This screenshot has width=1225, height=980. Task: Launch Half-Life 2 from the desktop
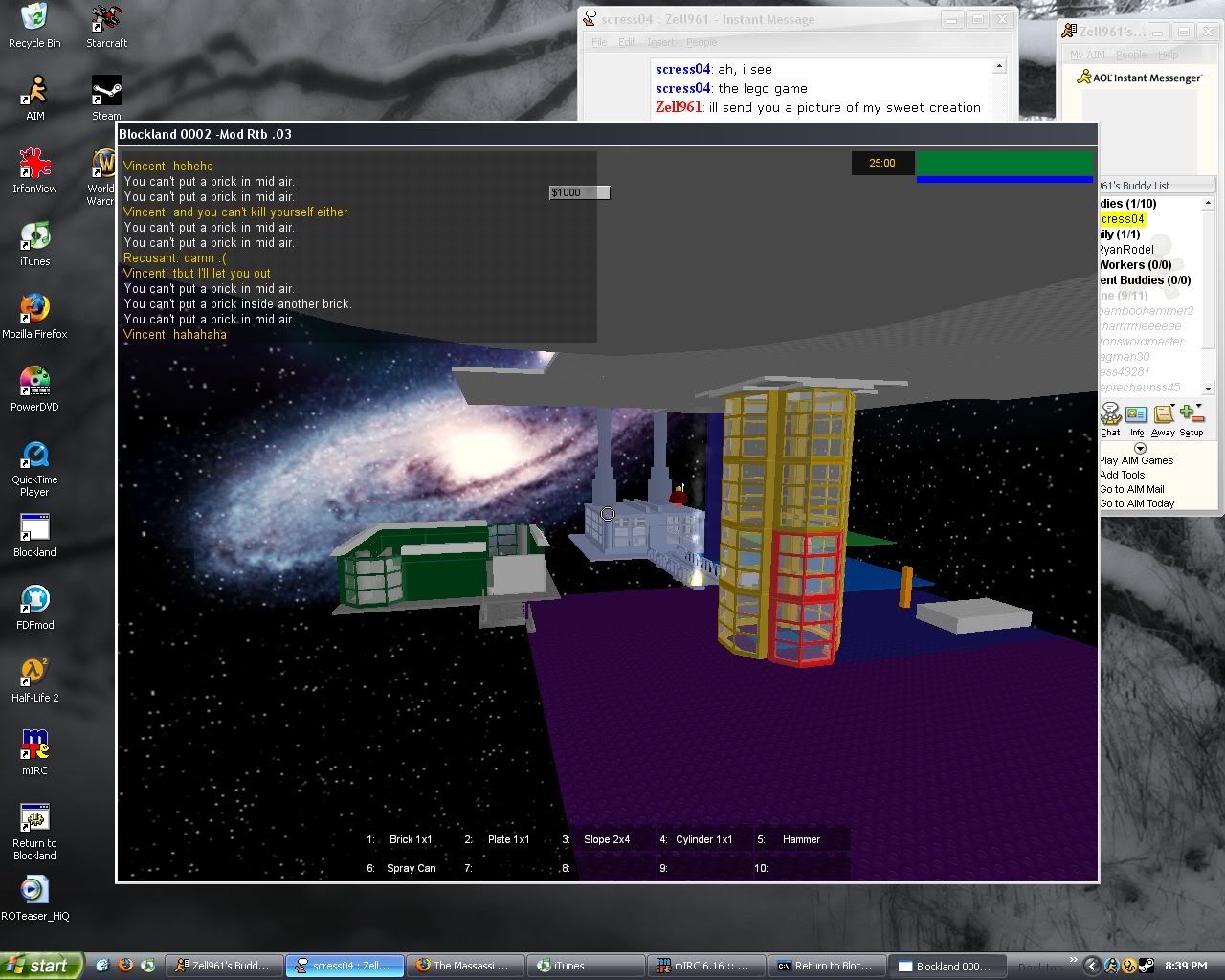tap(34, 680)
